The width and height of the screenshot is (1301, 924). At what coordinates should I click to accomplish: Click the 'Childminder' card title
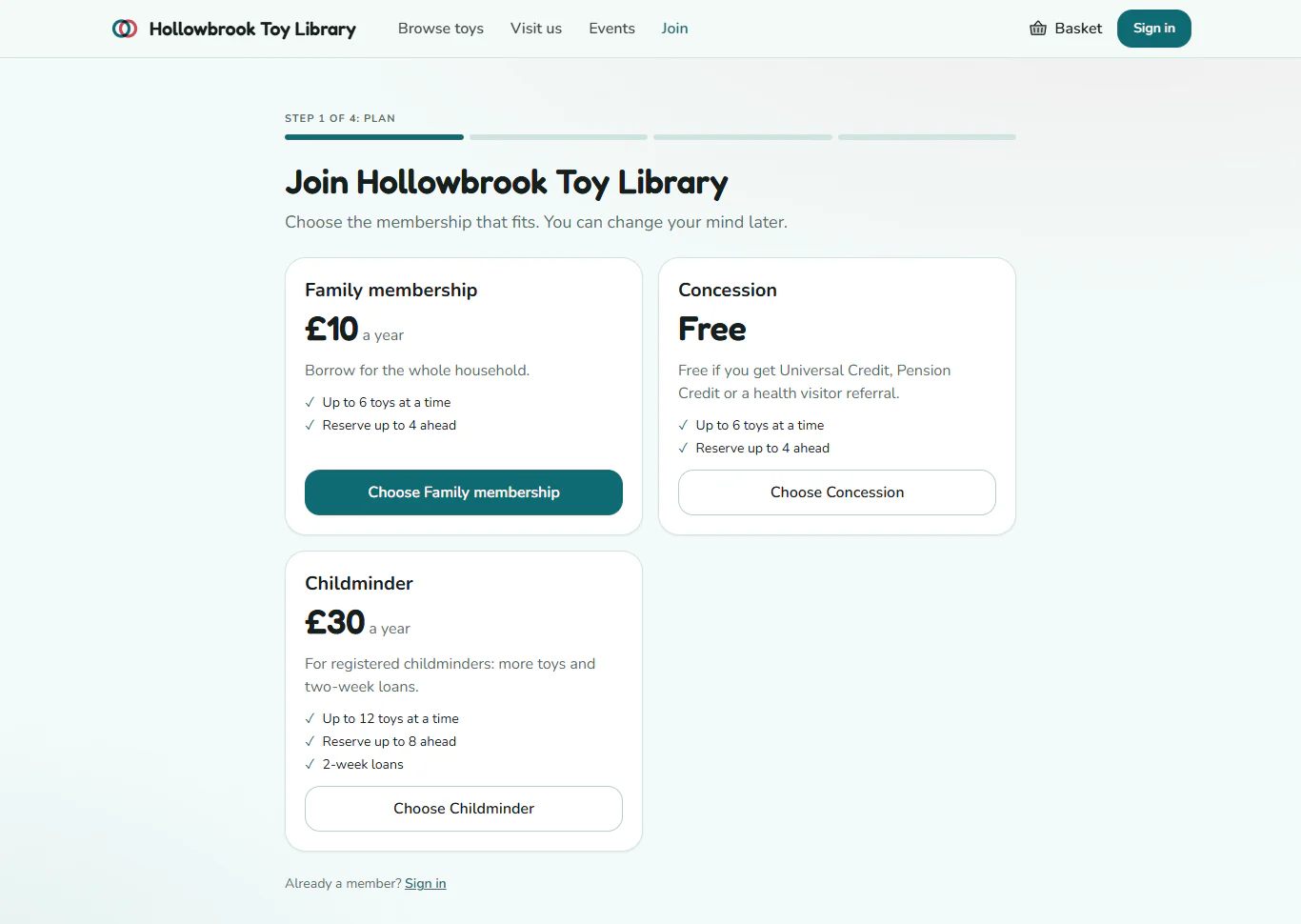(359, 583)
